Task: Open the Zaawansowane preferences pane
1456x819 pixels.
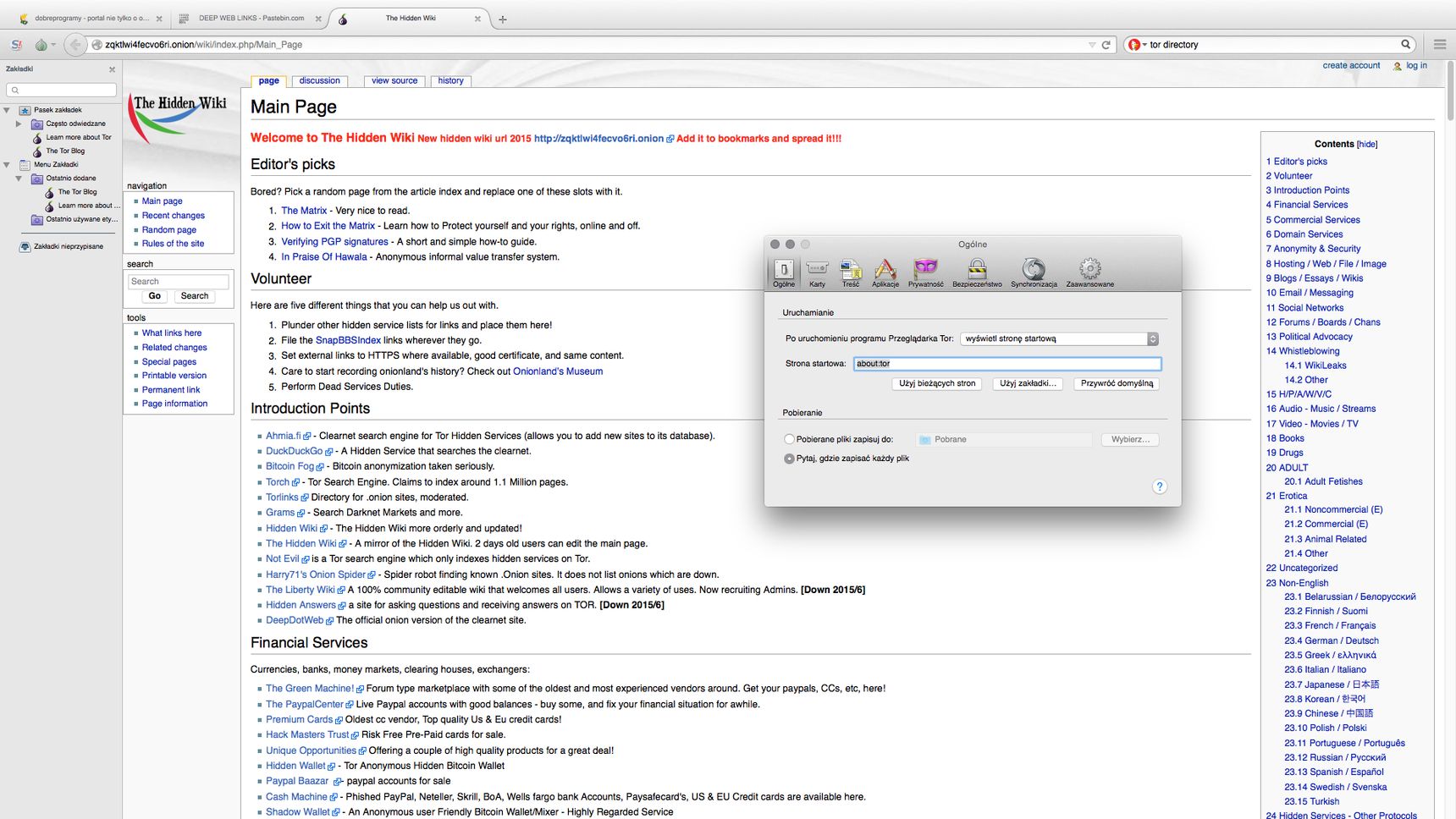Action: click(x=1090, y=272)
